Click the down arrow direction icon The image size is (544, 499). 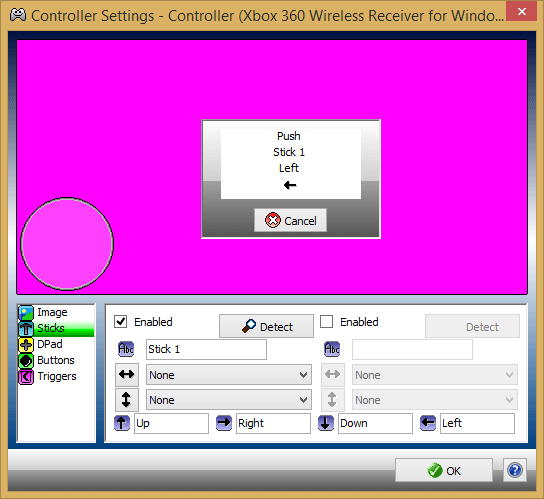[x=326, y=423]
